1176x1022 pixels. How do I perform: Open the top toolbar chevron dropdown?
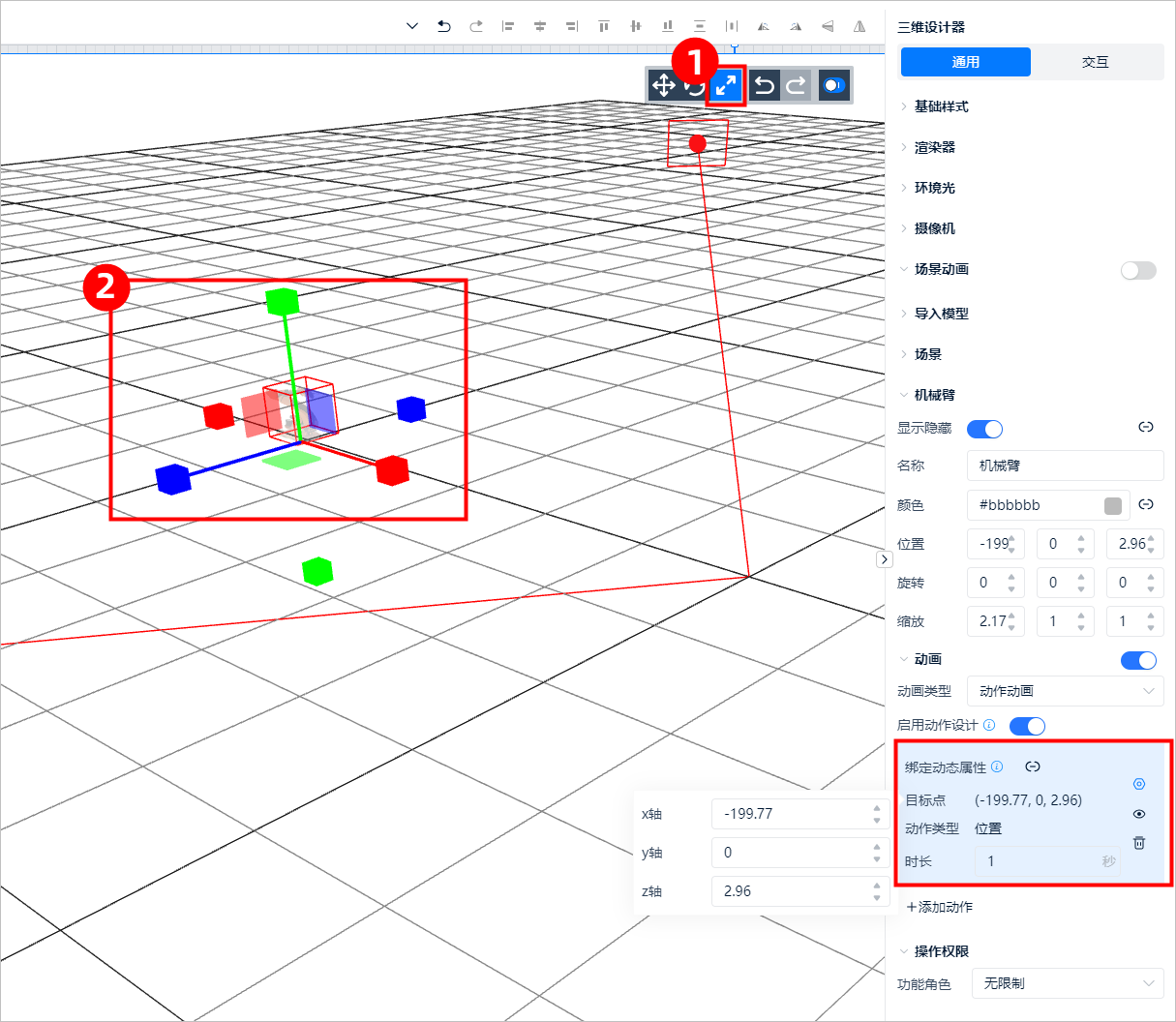click(412, 26)
